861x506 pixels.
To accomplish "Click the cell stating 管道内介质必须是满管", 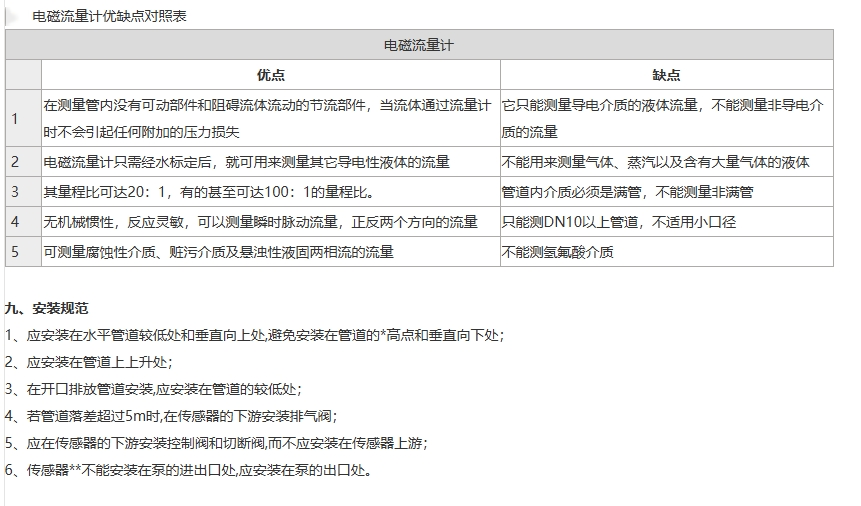I will click(666, 191).
